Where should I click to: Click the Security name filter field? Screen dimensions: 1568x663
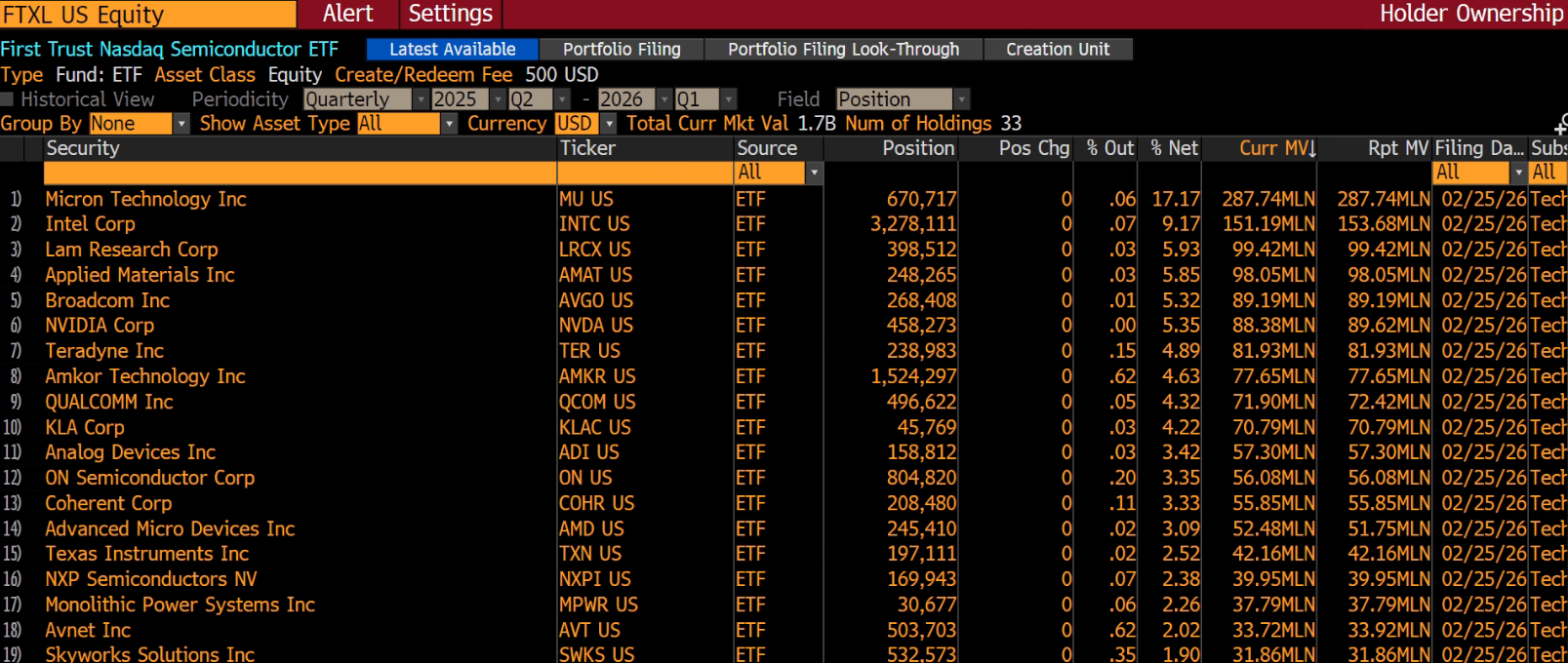coord(300,173)
